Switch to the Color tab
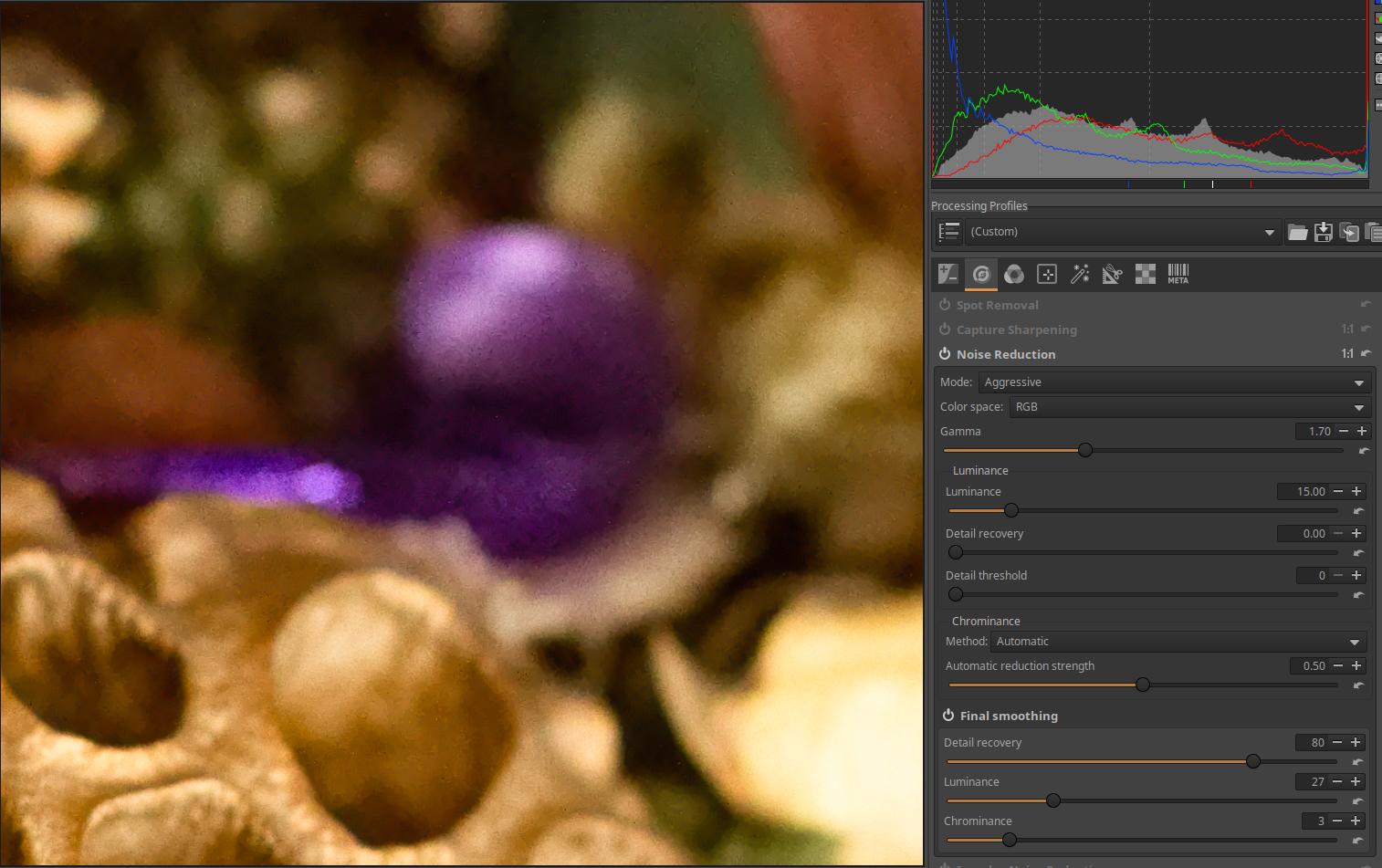 pos(1014,274)
